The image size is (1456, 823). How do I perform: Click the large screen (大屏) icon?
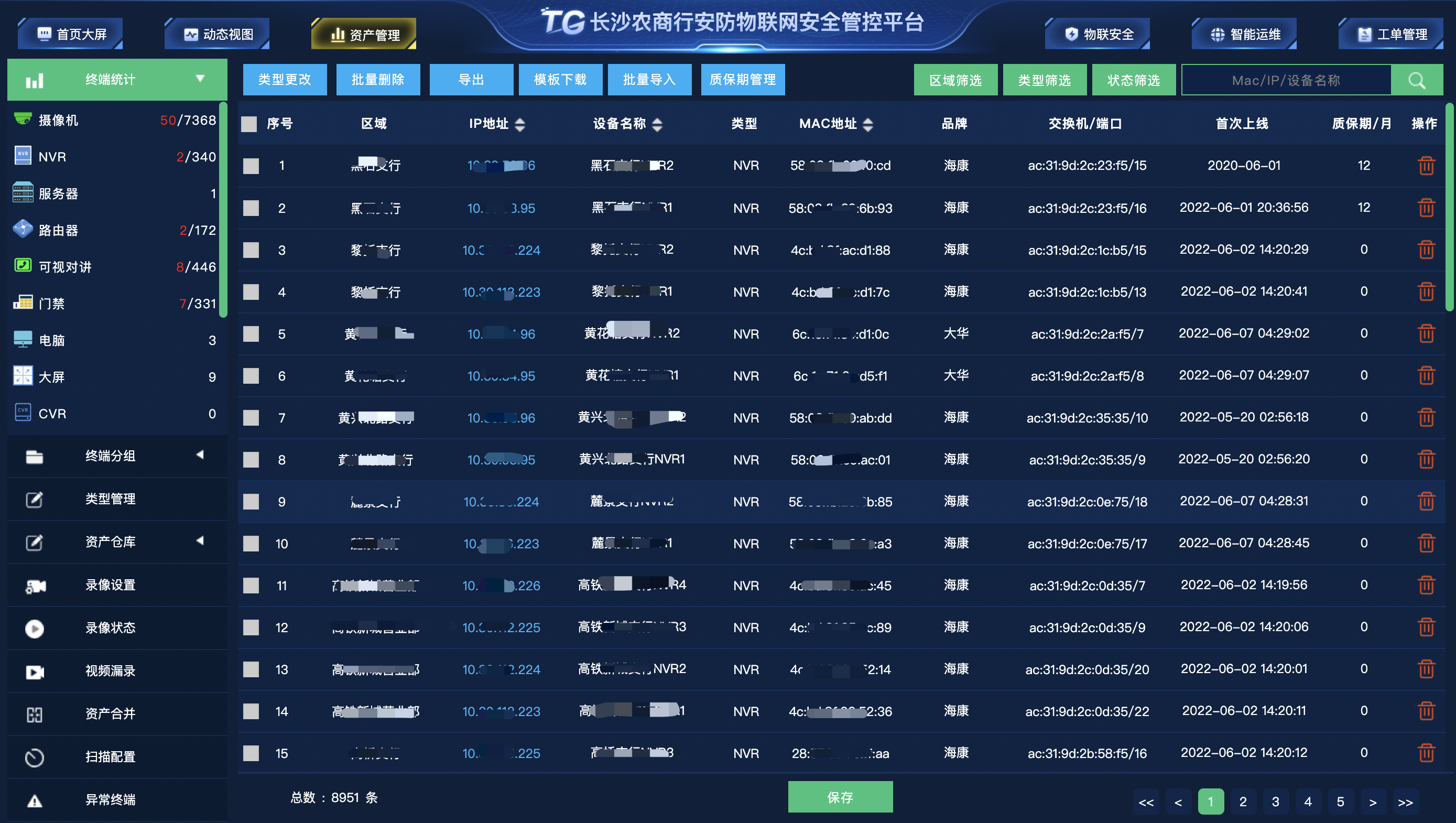(23, 376)
